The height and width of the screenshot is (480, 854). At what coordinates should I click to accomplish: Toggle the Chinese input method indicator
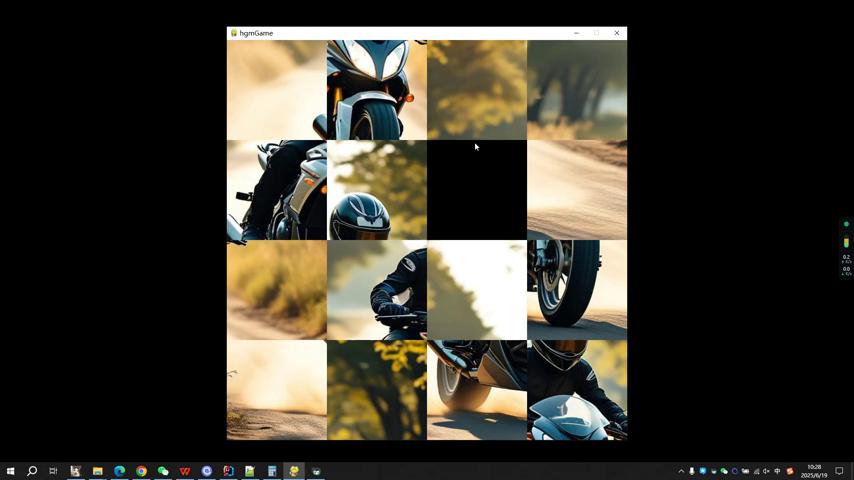tap(777, 471)
